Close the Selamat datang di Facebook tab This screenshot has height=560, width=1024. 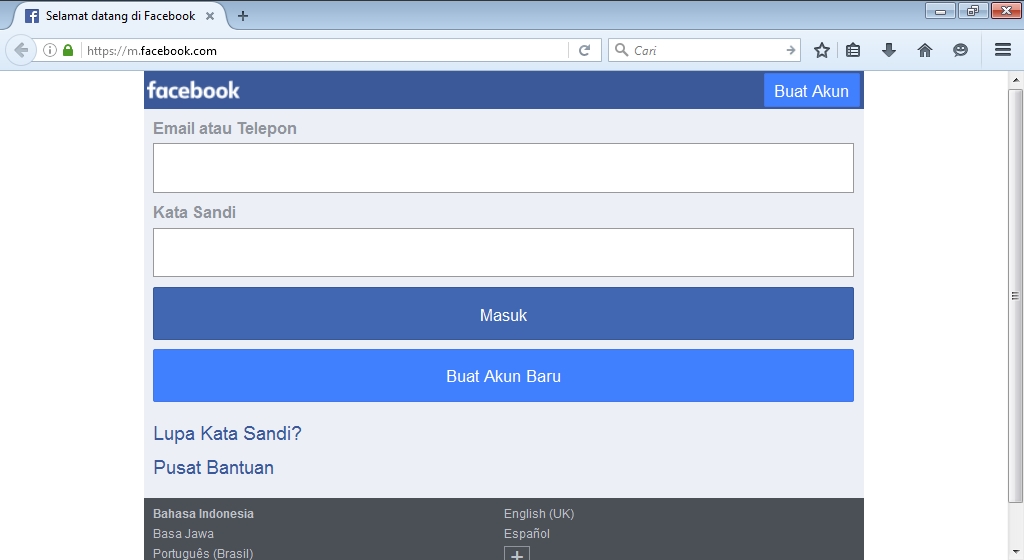click(x=210, y=16)
